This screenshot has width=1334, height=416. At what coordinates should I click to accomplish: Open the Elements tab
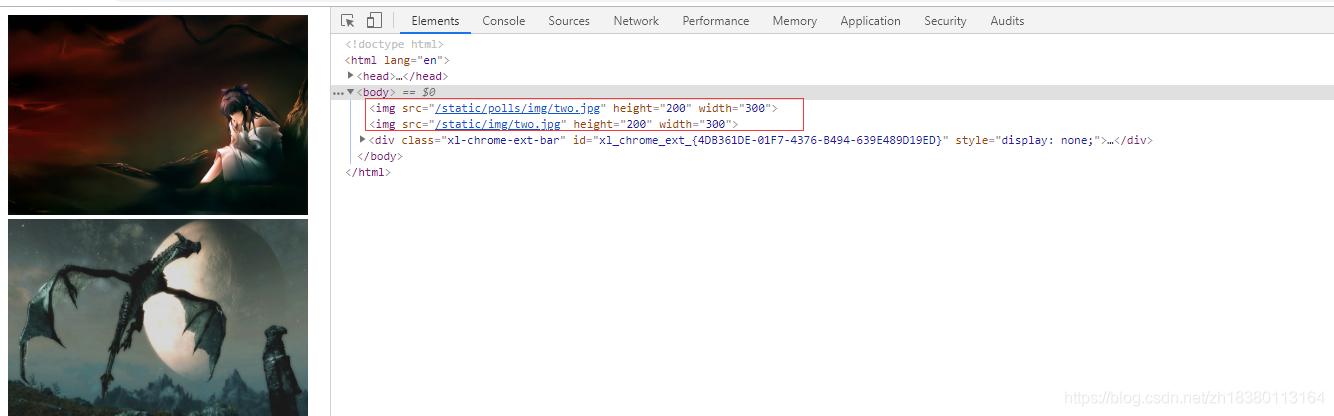[x=435, y=21]
